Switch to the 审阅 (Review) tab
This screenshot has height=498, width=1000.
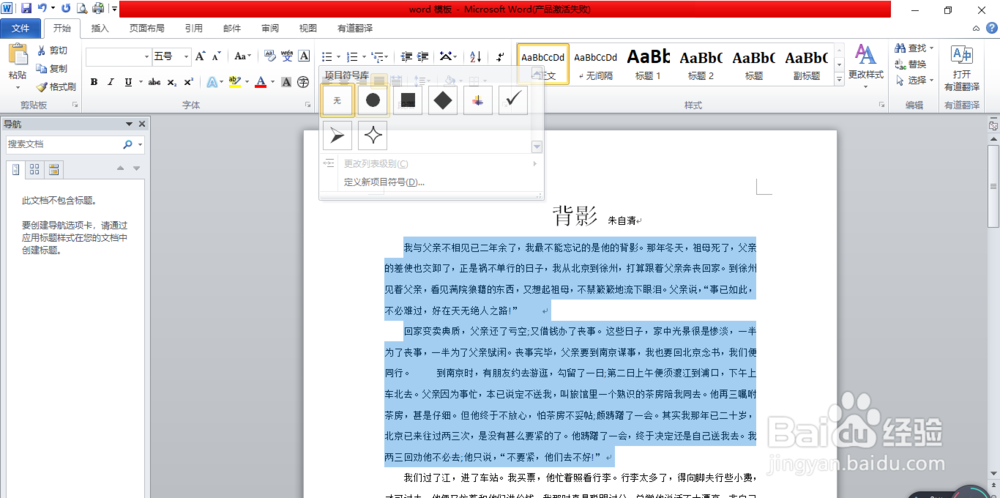(270, 28)
